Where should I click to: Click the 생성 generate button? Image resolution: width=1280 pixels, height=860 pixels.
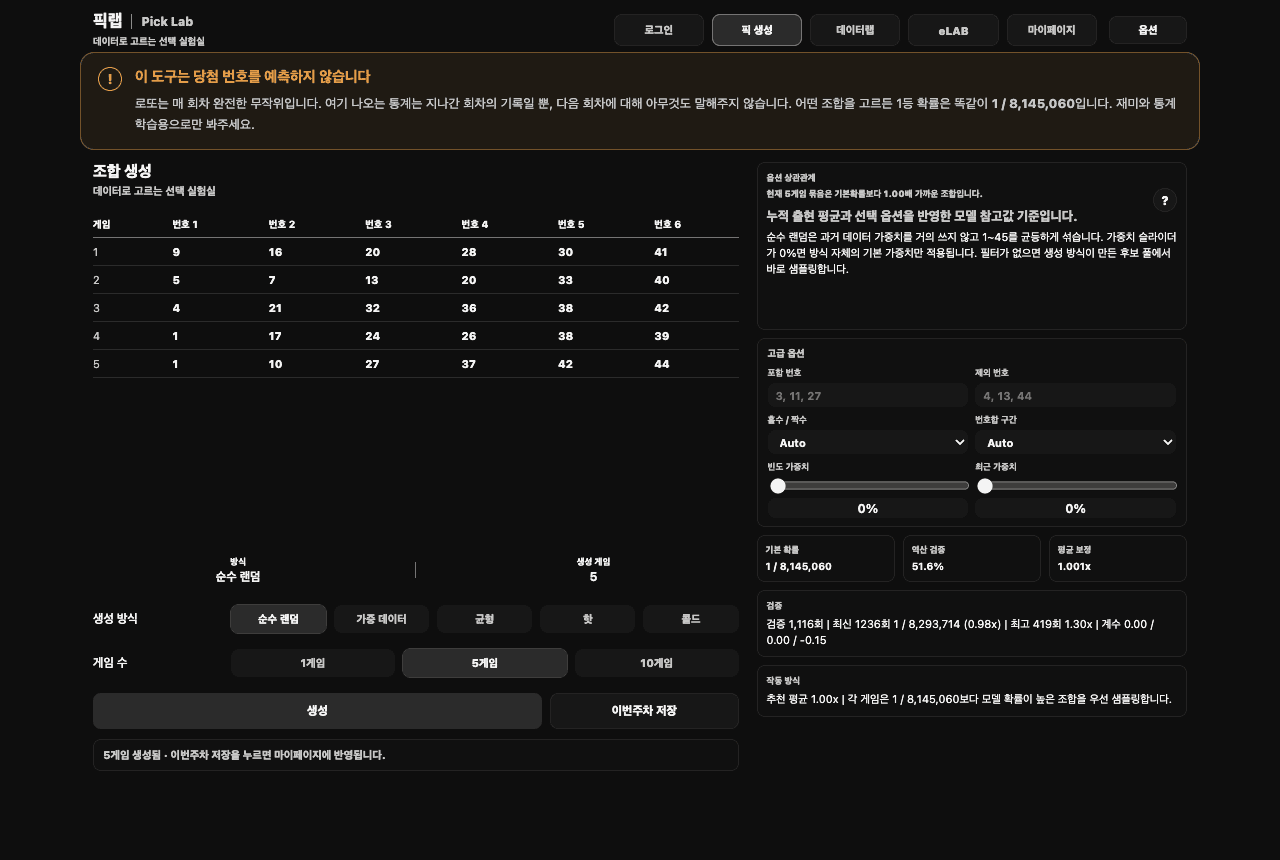tap(317, 711)
